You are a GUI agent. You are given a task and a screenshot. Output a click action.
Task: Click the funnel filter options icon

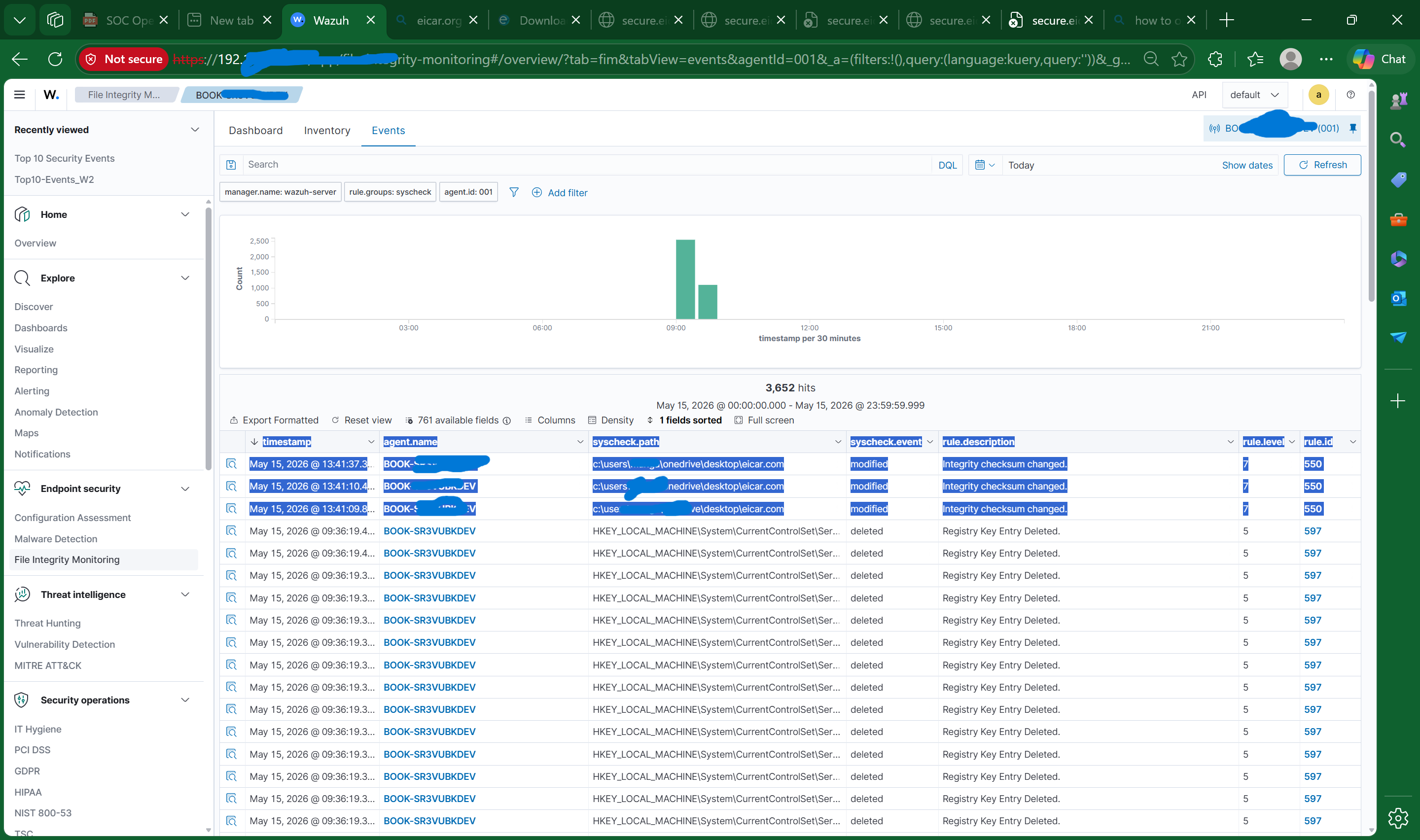pyautogui.click(x=514, y=192)
